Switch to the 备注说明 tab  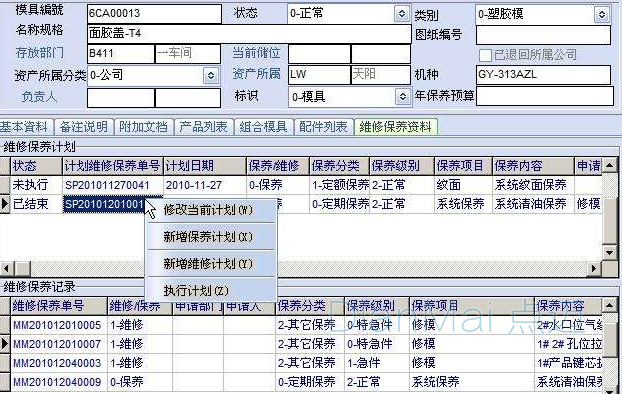point(84,127)
